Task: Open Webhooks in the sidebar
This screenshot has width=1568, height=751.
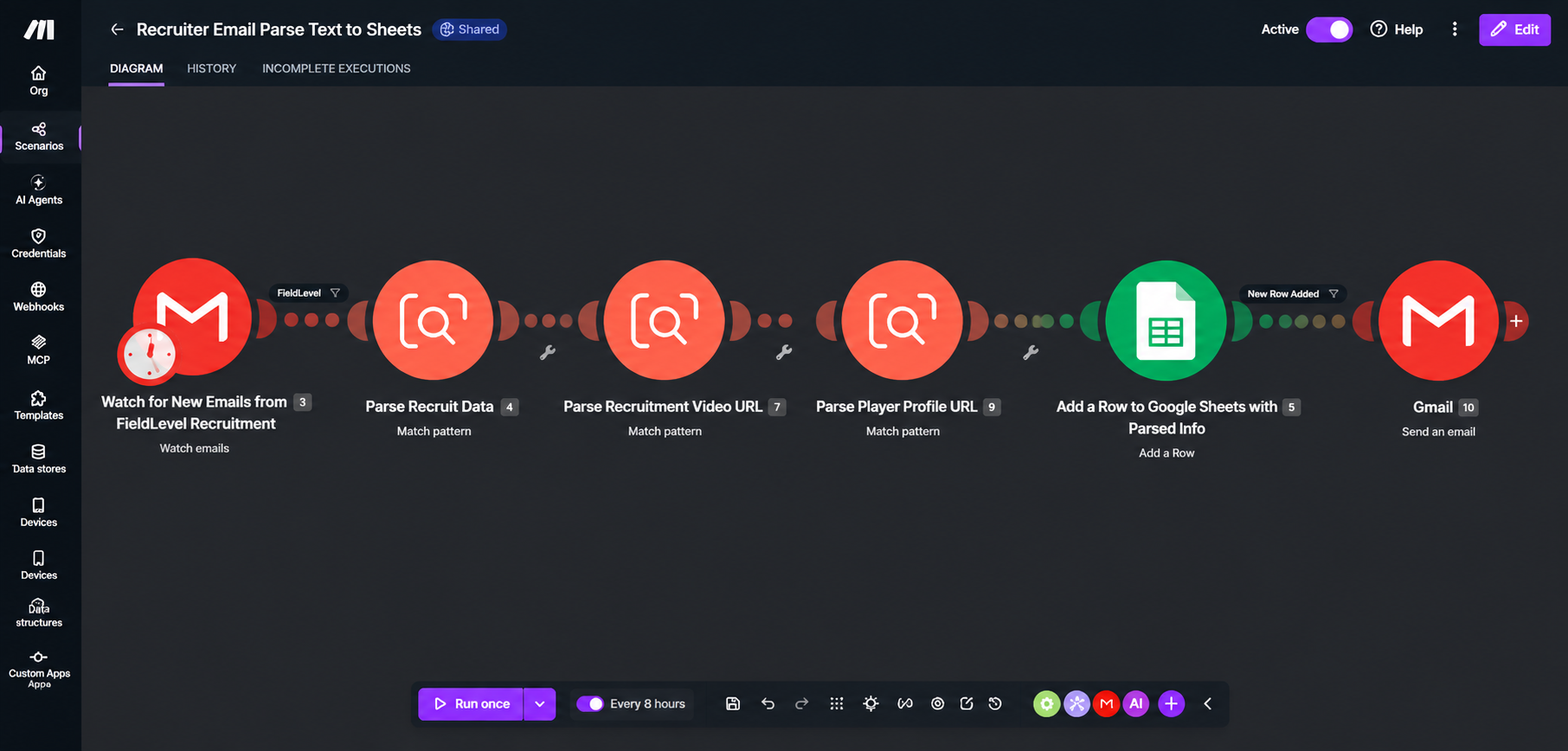Action: 39,298
